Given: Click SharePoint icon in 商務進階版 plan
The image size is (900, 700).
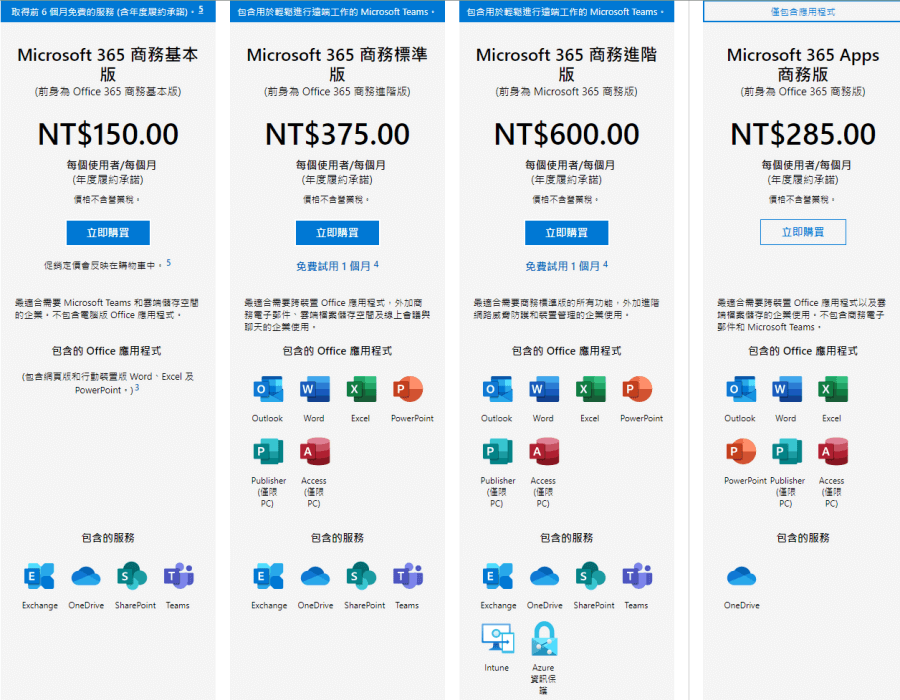Looking at the screenshot, I should [x=591, y=576].
